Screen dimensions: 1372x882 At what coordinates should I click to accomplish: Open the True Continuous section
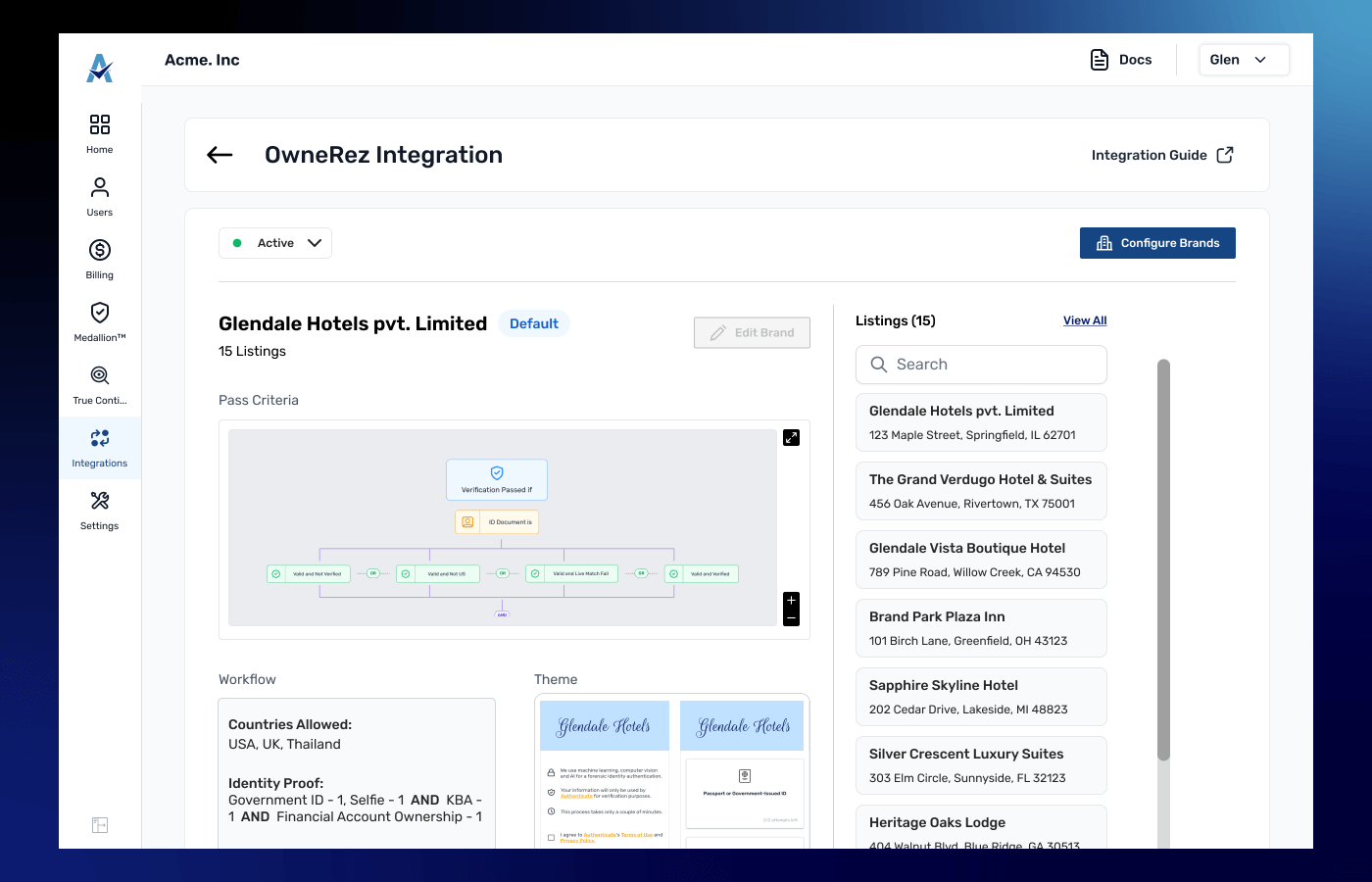pyautogui.click(x=100, y=385)
